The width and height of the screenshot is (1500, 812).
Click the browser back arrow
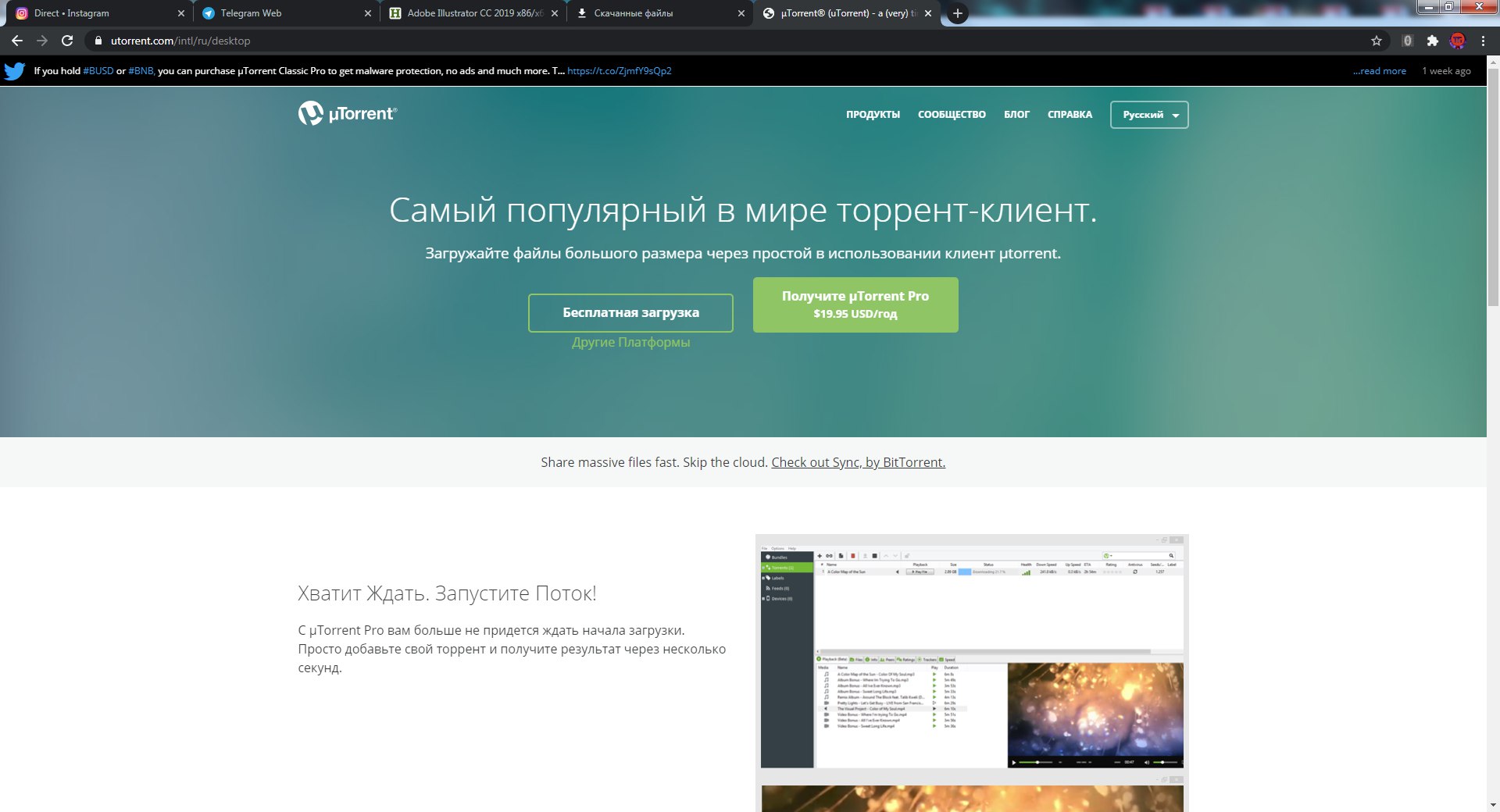coord(17,41)
